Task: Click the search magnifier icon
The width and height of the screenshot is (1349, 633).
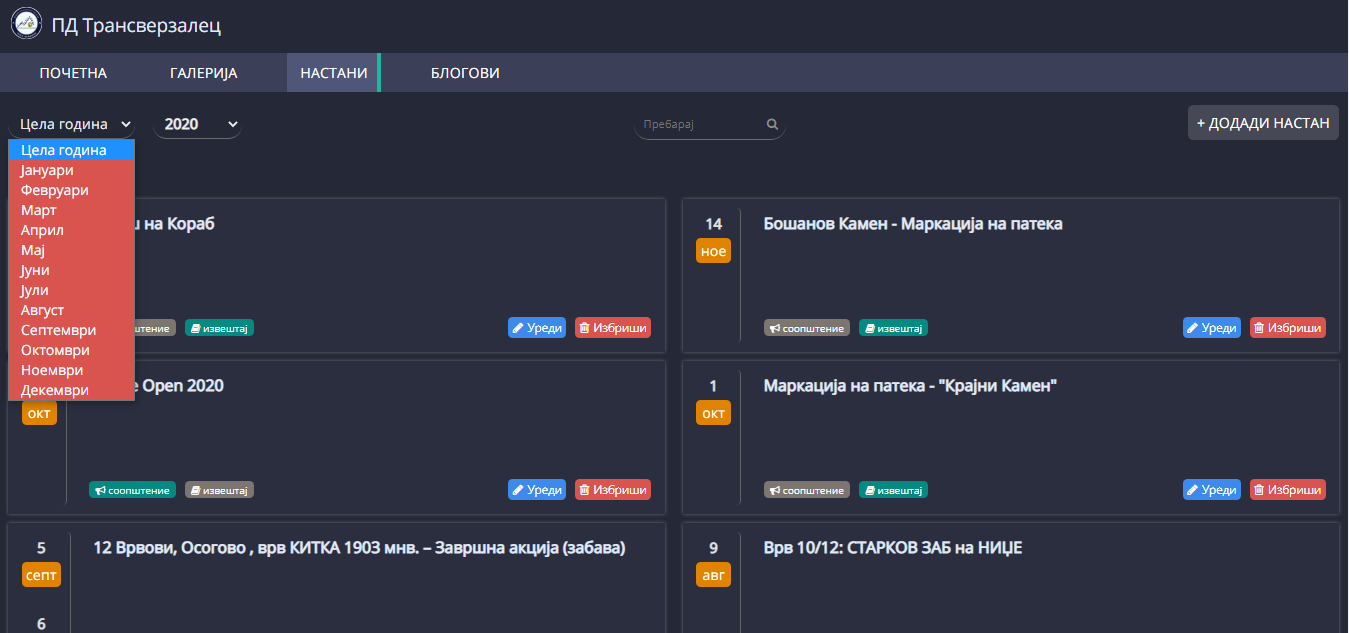Action: [772, 125]
